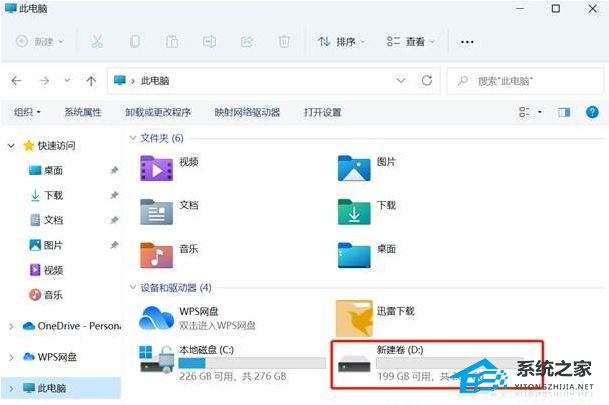Viewport: 609px width, 405px height.
Task: Click the Cut scissors icon in toolbar
Action: coord(97,42)
